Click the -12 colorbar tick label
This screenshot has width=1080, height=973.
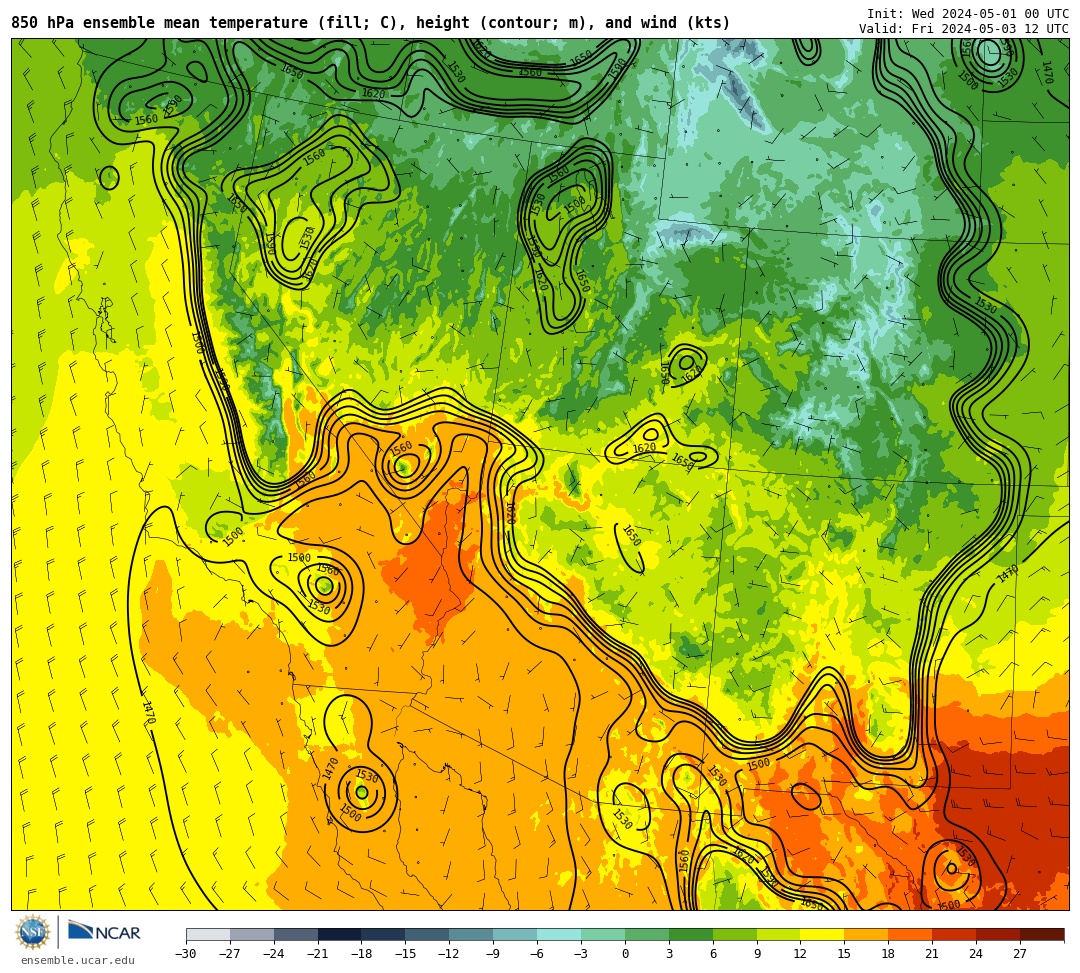tap(450, 954)
